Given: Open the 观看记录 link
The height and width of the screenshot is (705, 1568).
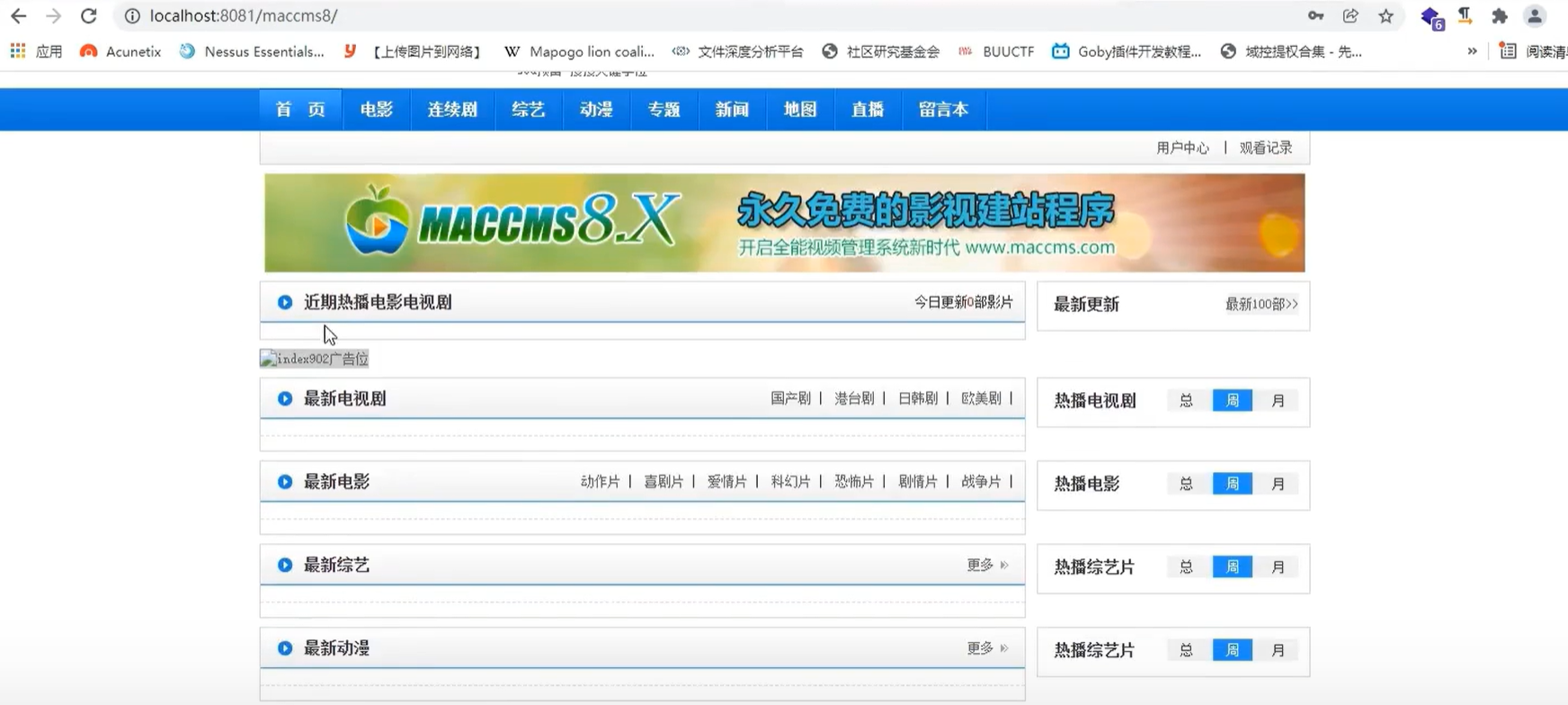Looking at the screenshot, I should 1266,147.
